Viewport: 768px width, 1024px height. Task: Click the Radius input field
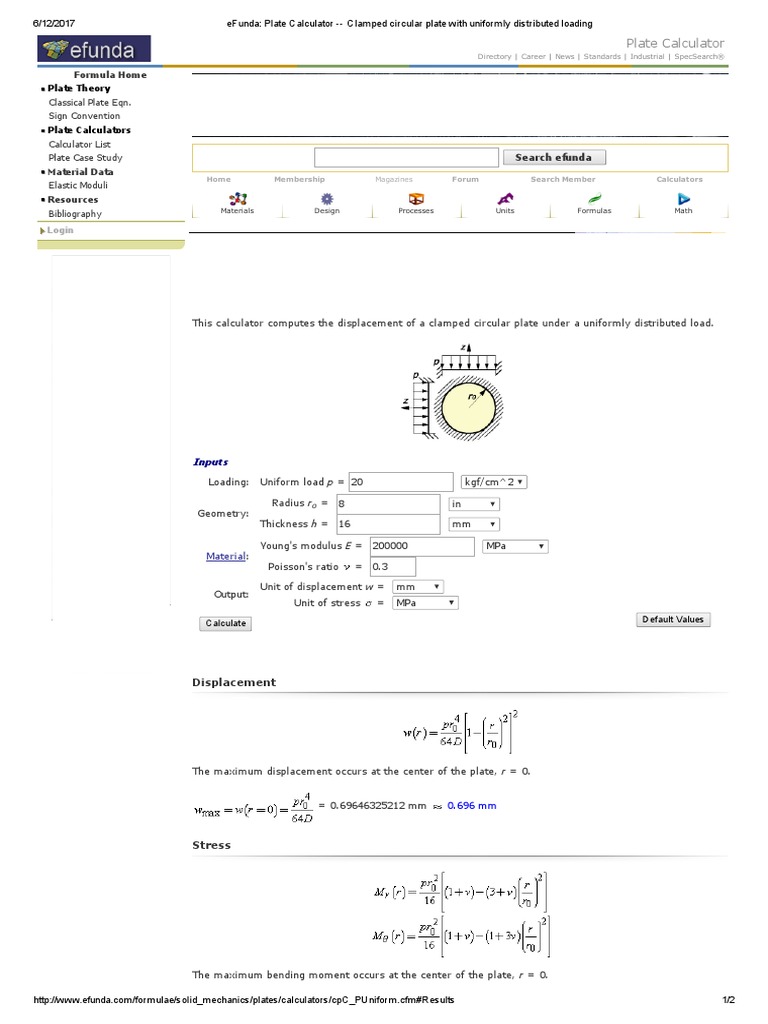pyautogui.click(x=389, y=504)
